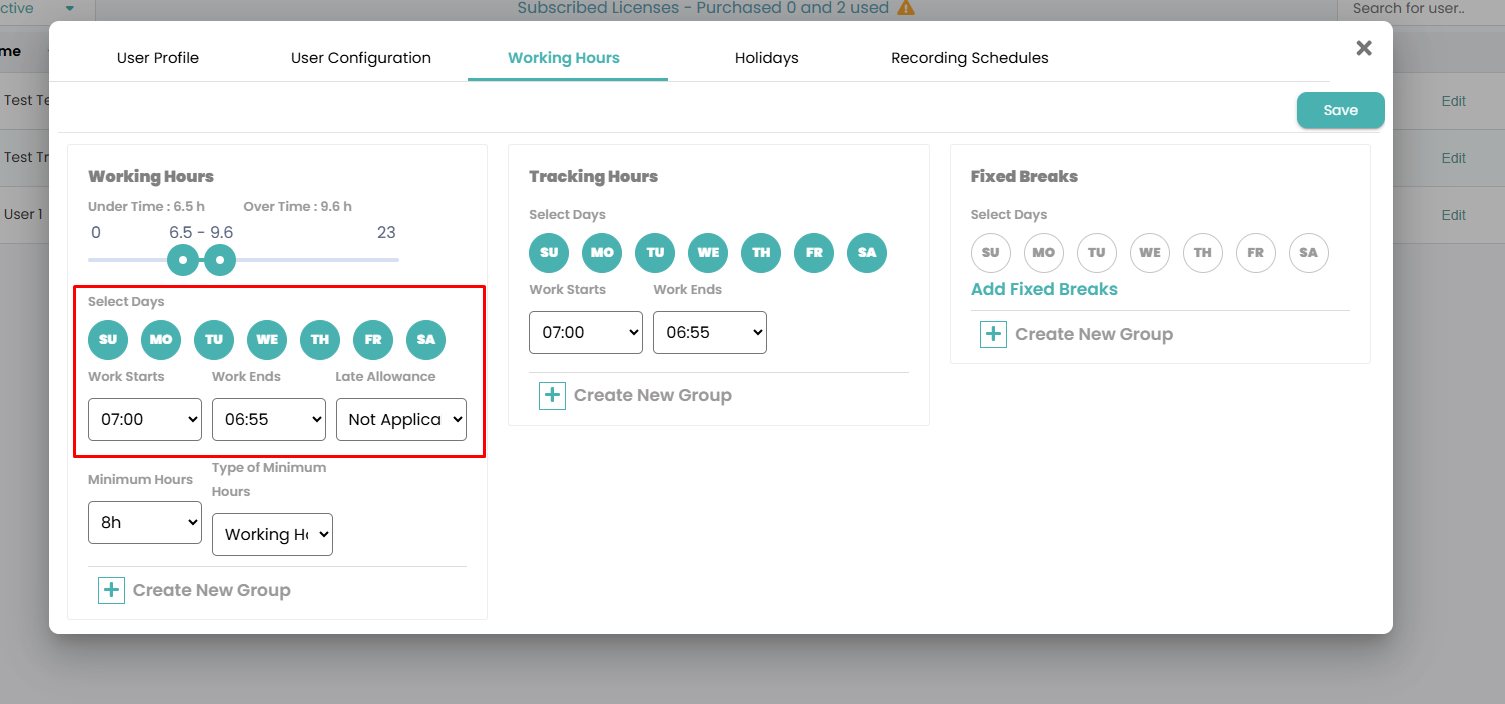Click plus icon in Fixed Breaks section
Screen dimensions: 1505x704
coord(993,334)
